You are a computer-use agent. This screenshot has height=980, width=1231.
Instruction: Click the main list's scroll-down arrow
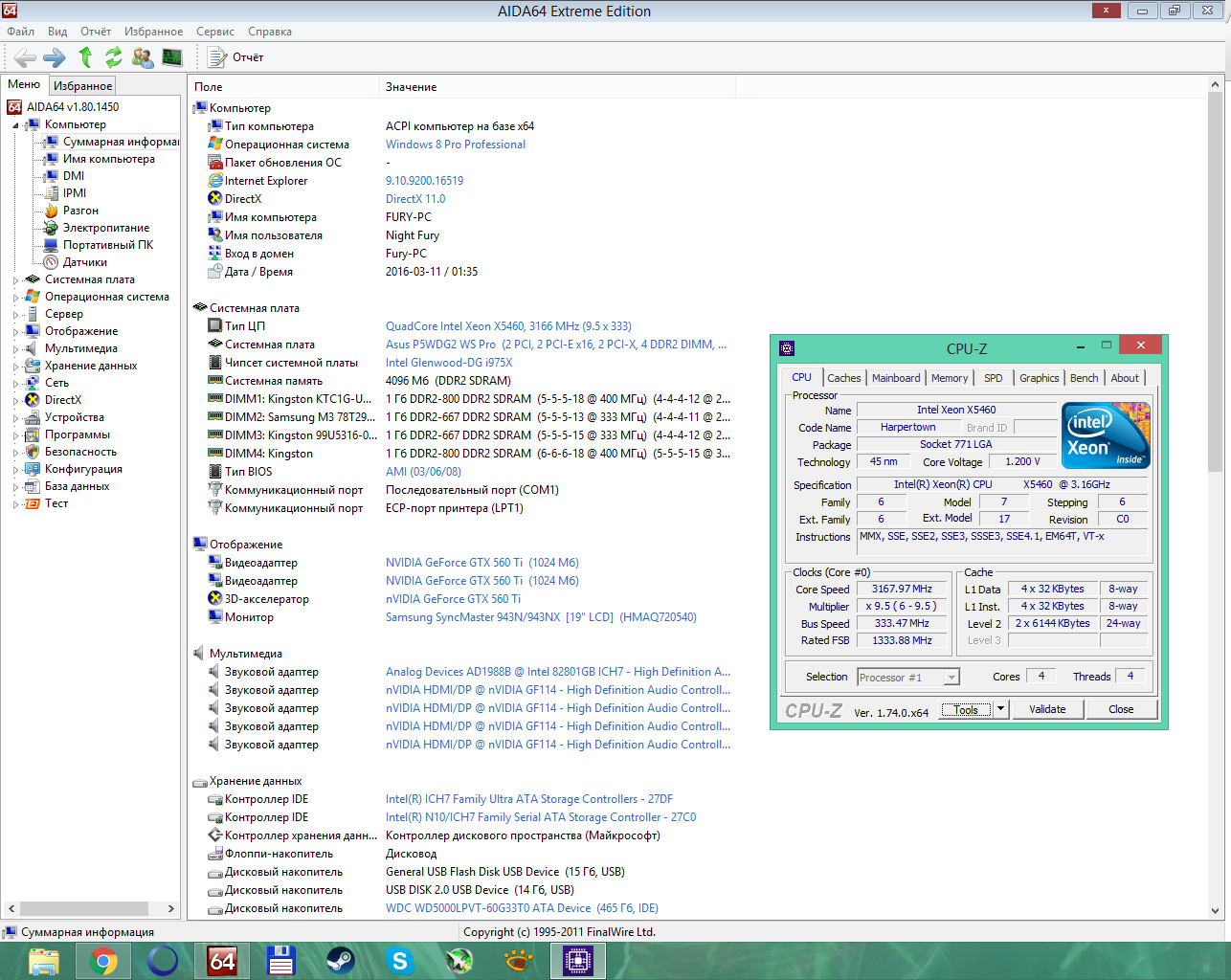1215,911
